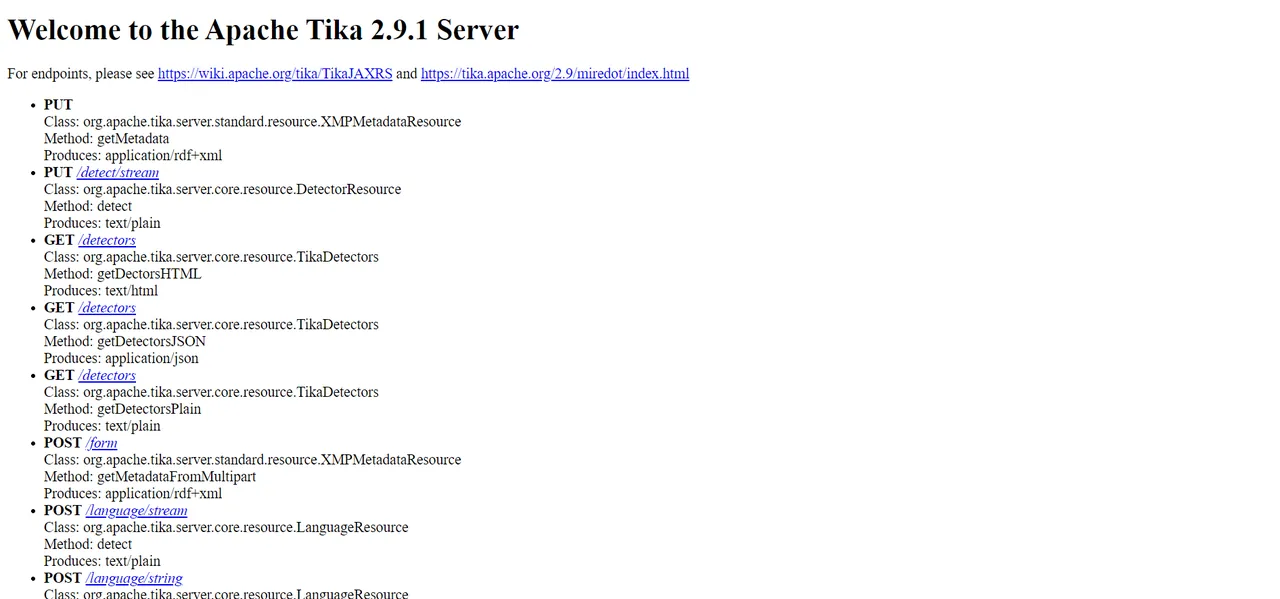Open the /language/string endpoint link
This screenshot has width=1280, height=599.
[134, 578]
